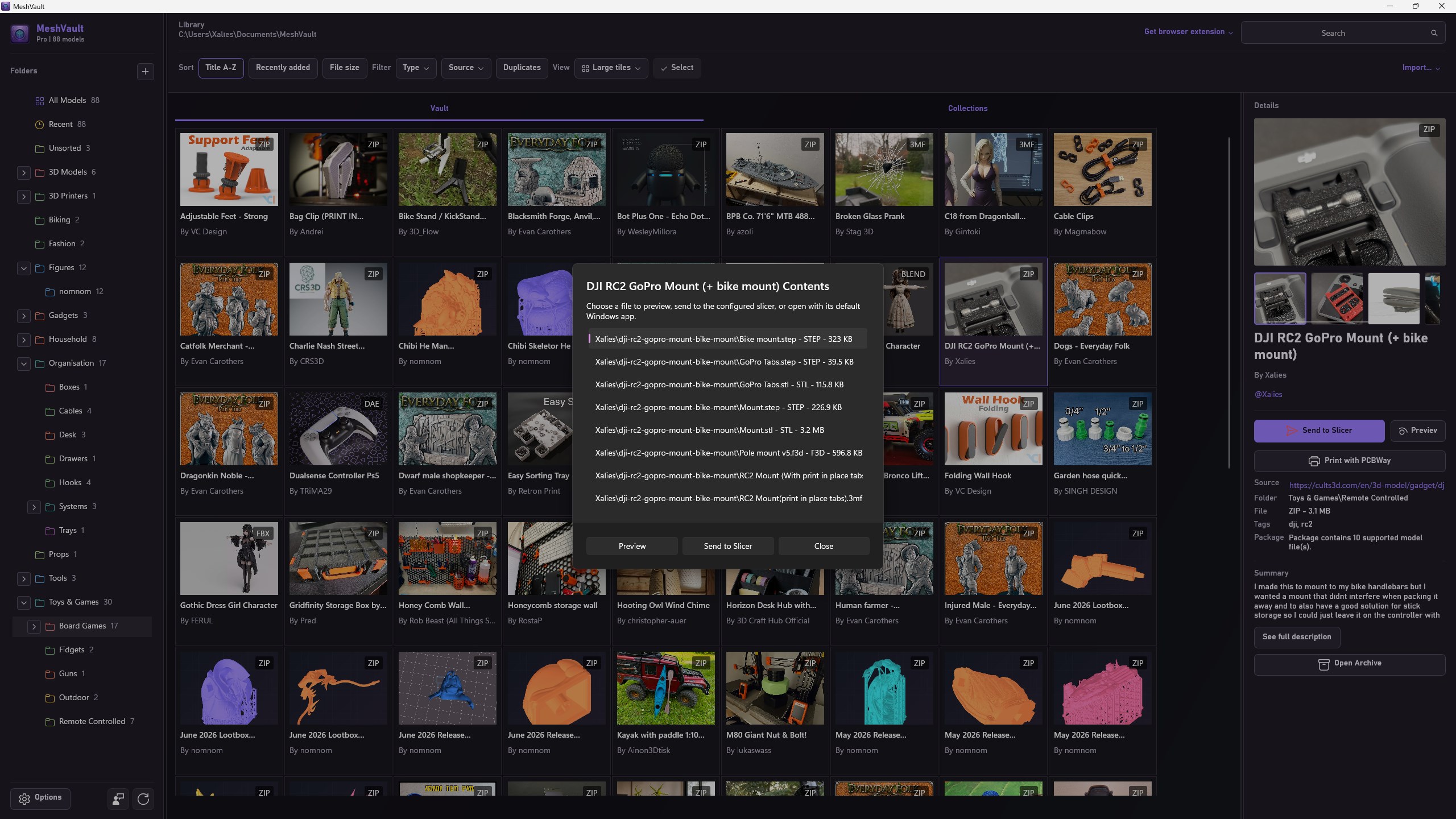Click the add folder plus icon
The image size is (1456, 819).
[145, 71]
